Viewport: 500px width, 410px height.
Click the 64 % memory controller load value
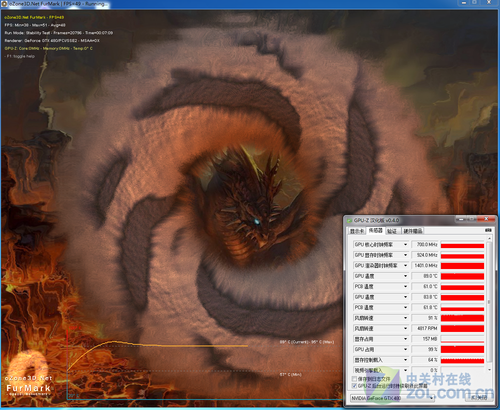(425, 360)
